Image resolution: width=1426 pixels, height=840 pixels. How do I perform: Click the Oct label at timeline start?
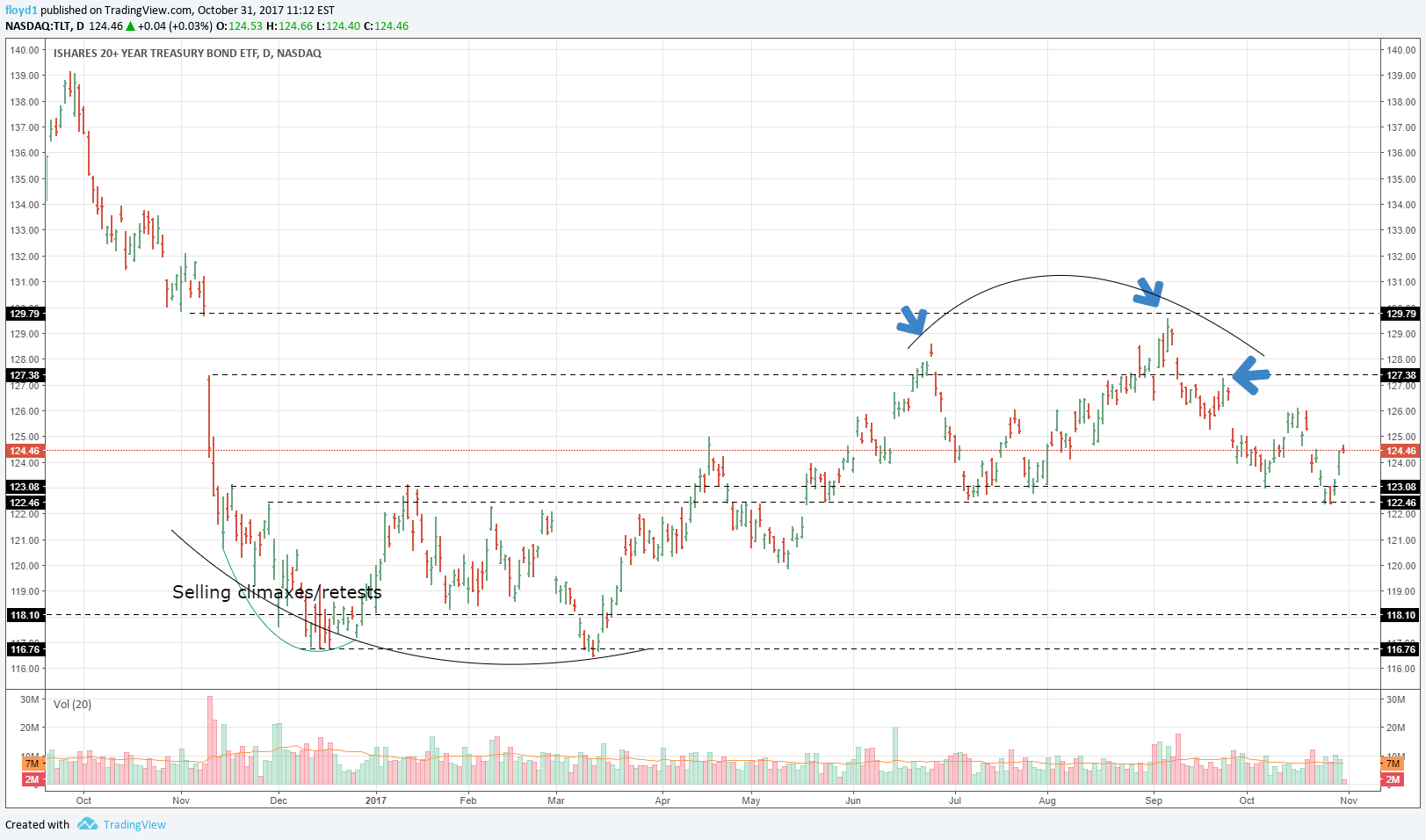[83, 800]
